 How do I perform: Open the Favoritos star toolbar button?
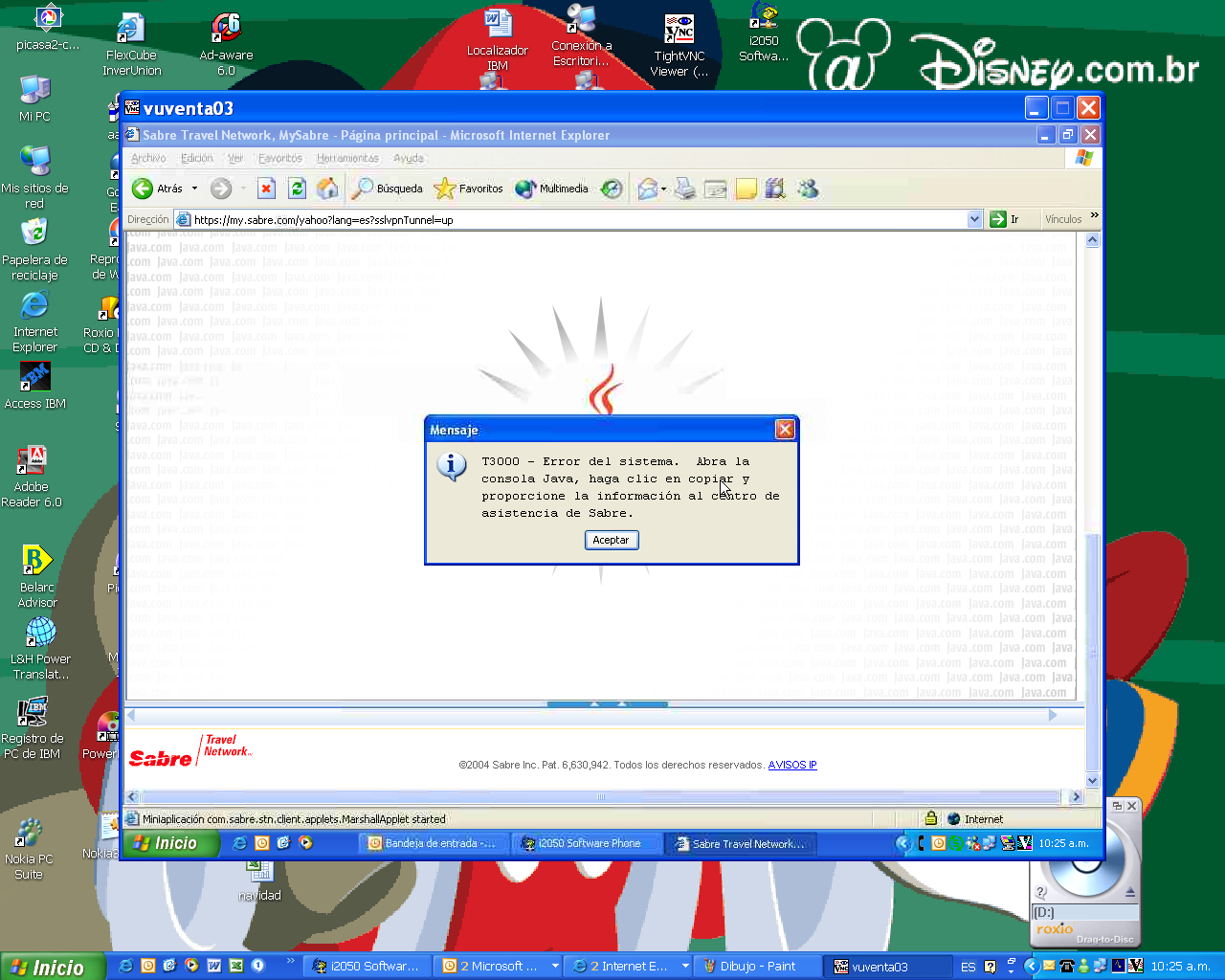[x=468, y=189]
